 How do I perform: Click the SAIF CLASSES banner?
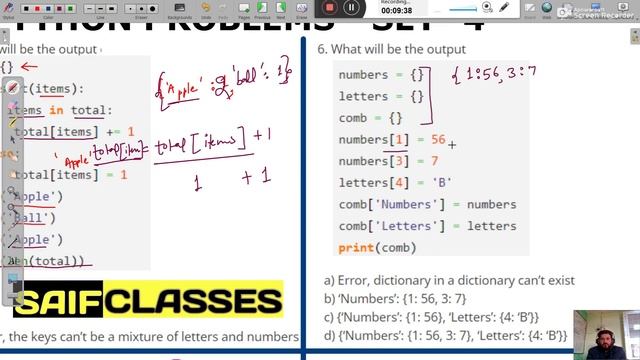pyautogui.click(x=148, y=299)
